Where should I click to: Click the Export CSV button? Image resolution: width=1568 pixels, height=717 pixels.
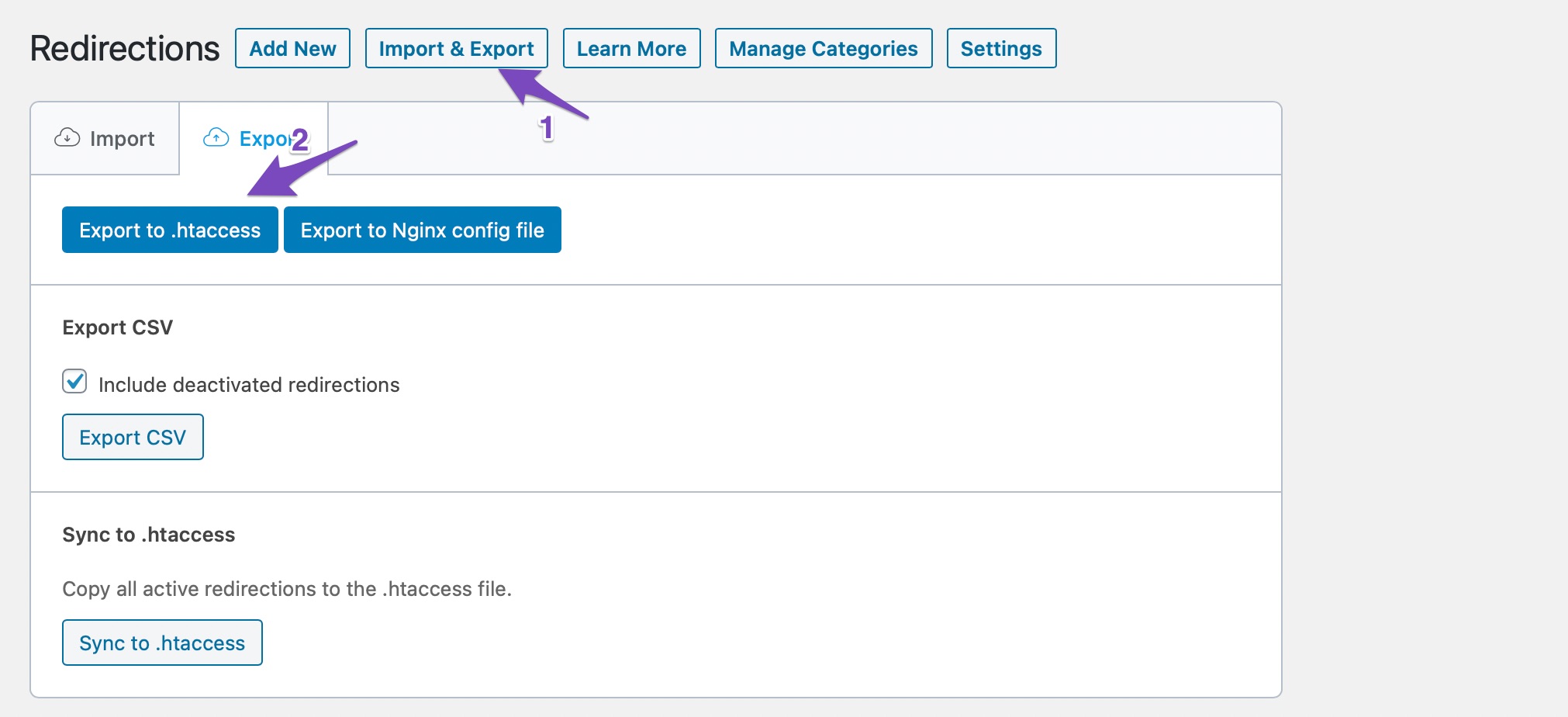coord(133,437)
